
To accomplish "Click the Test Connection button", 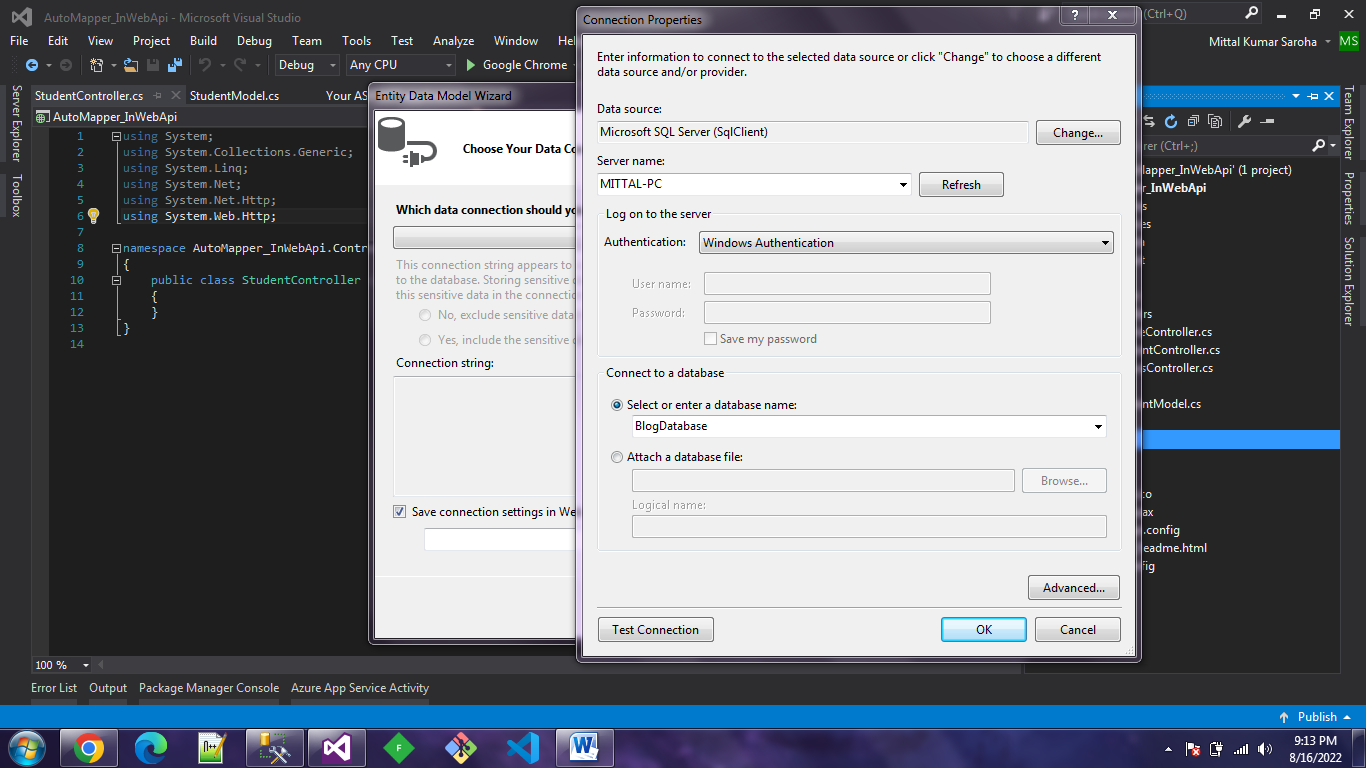I will [656, 630].
